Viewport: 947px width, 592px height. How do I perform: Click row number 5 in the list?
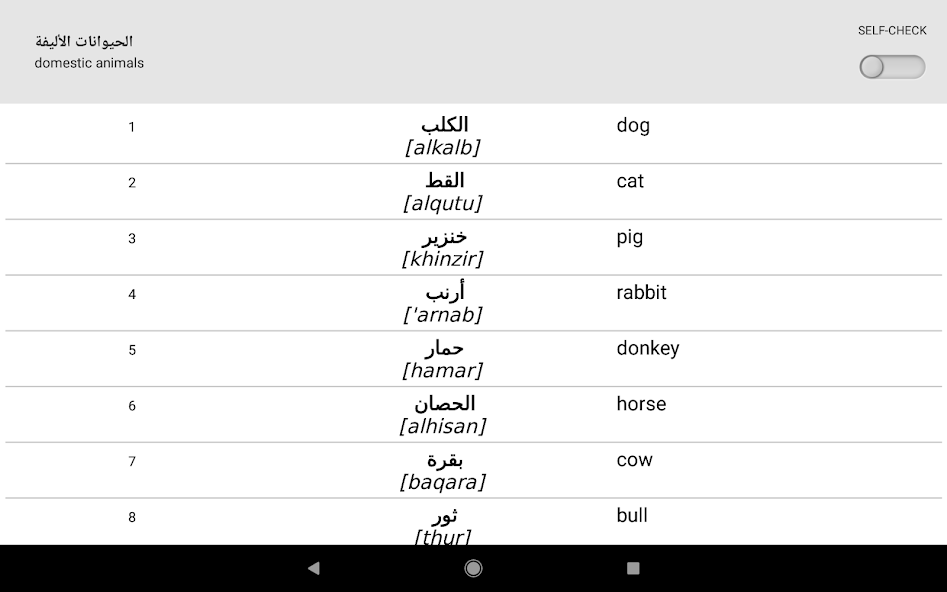point(132,350)
